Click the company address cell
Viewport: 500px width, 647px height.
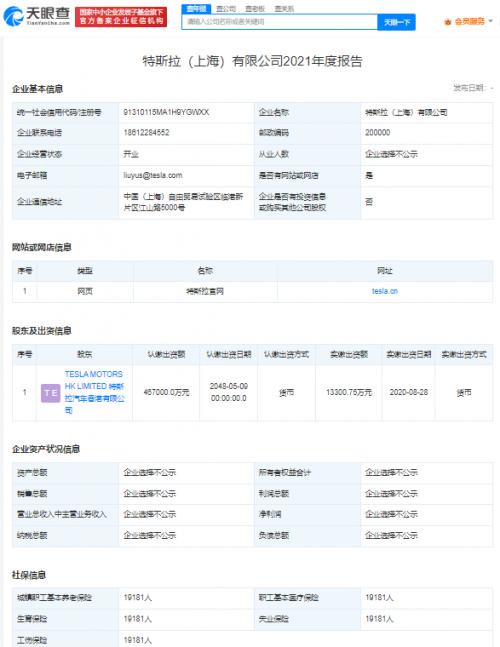pos(186,202)
